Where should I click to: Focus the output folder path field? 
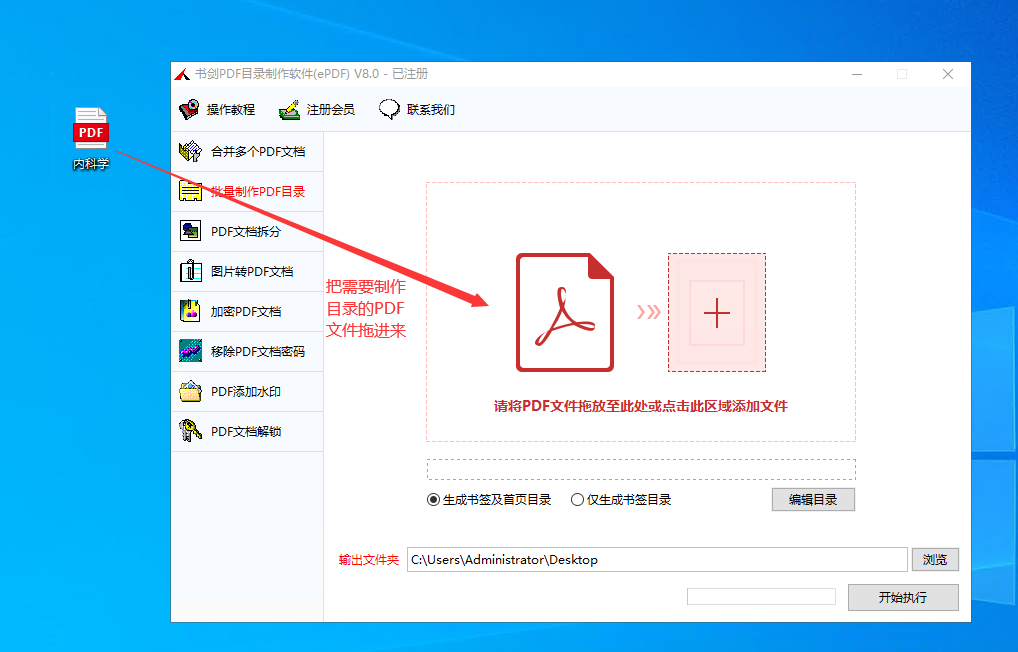tap(657, 560)
